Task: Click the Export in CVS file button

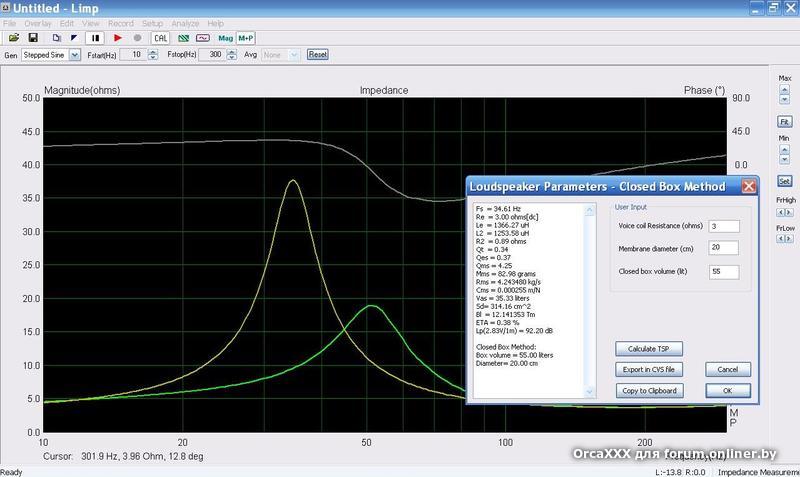Action: click(648, 370)
